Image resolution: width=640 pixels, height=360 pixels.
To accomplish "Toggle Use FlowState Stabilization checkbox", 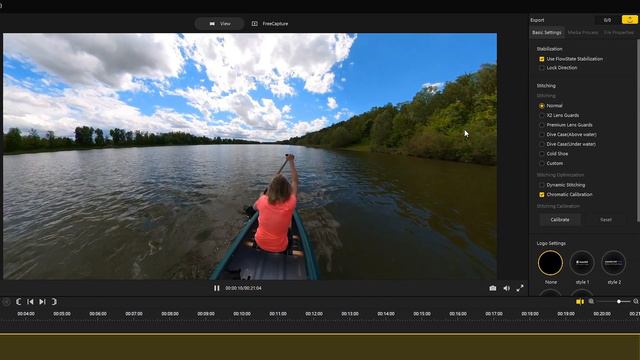I will (x=542, y=59).
